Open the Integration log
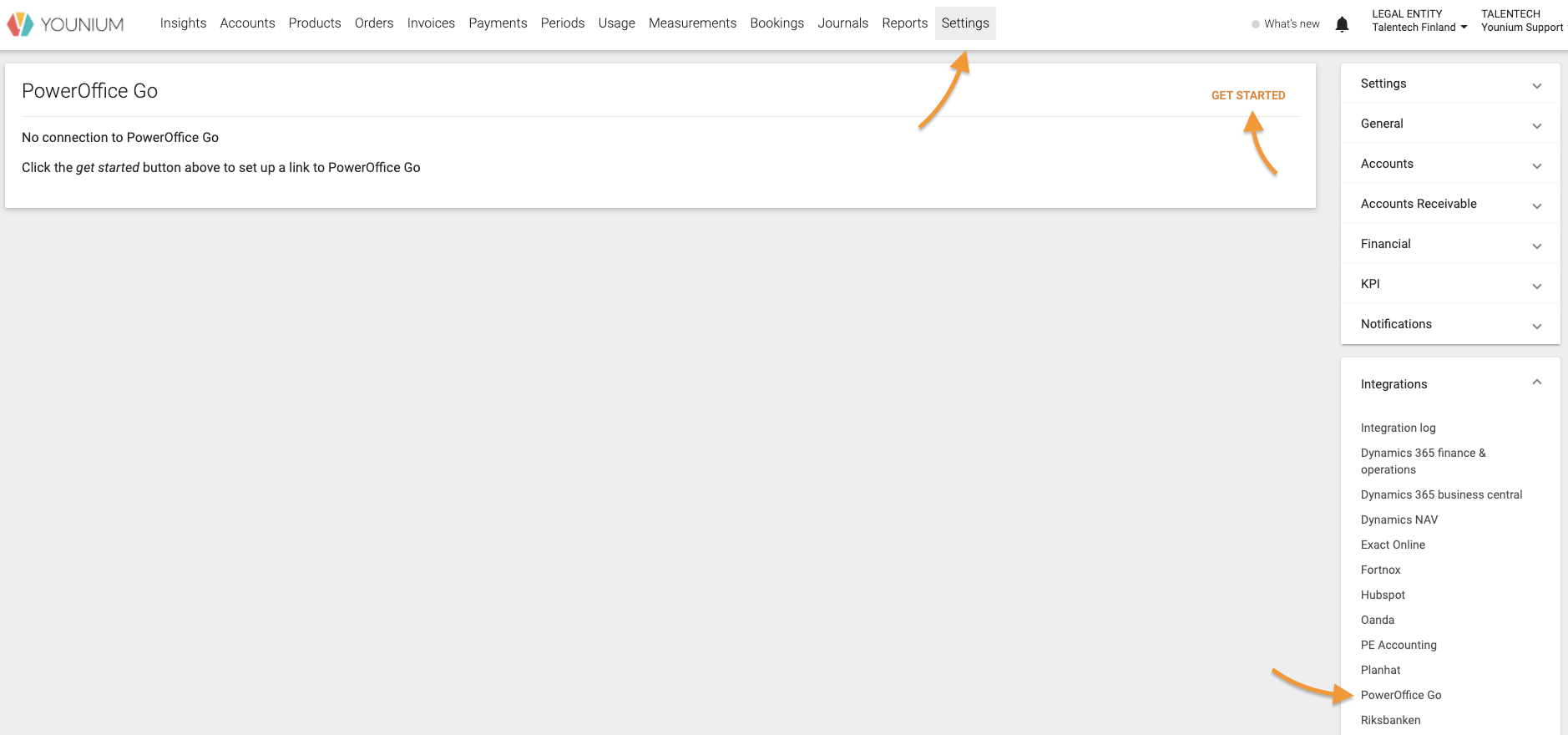The image size is (1568, 735). [1398, 428]
